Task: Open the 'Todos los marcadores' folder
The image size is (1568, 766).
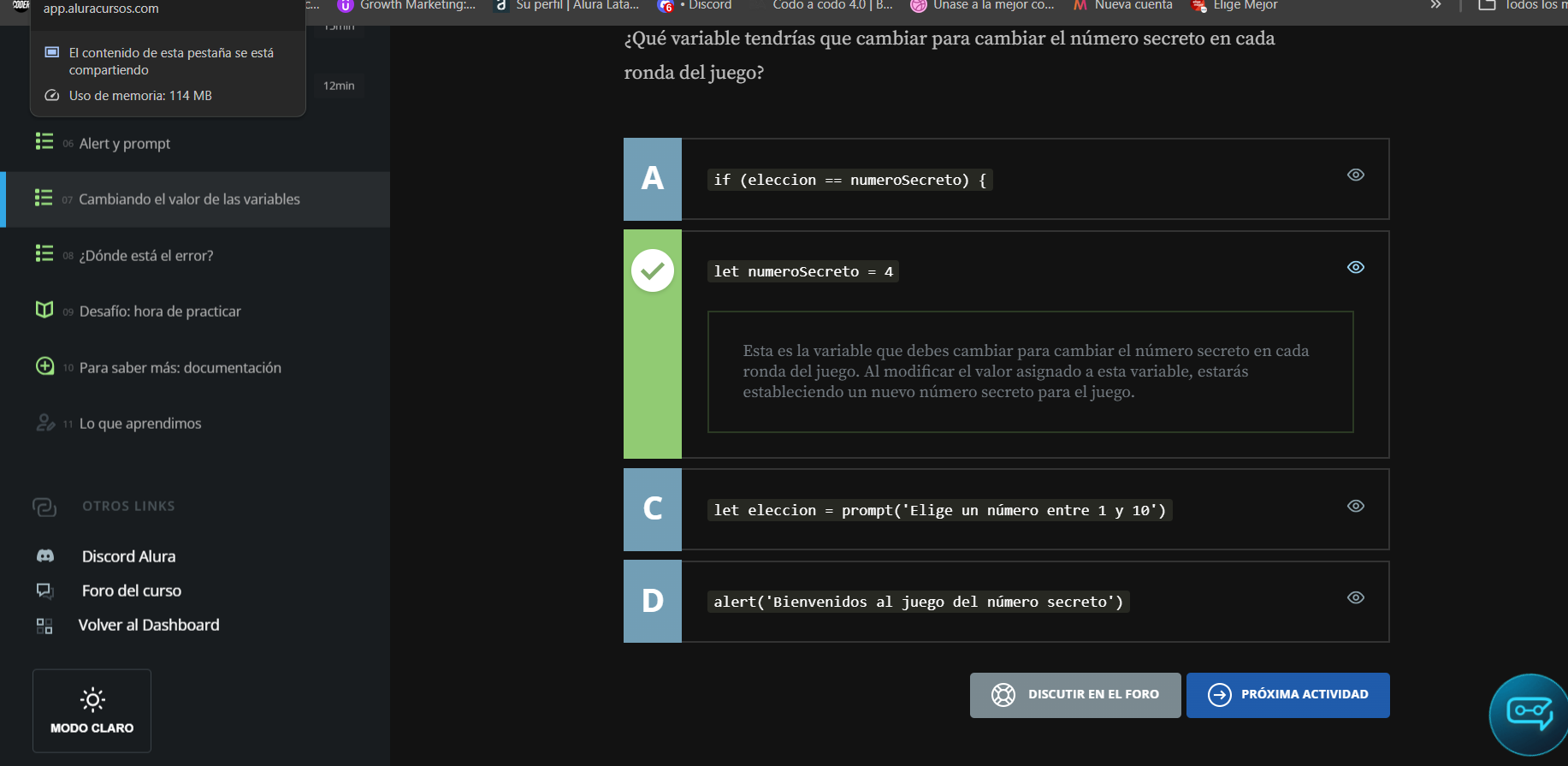Action: (1523, 5)
